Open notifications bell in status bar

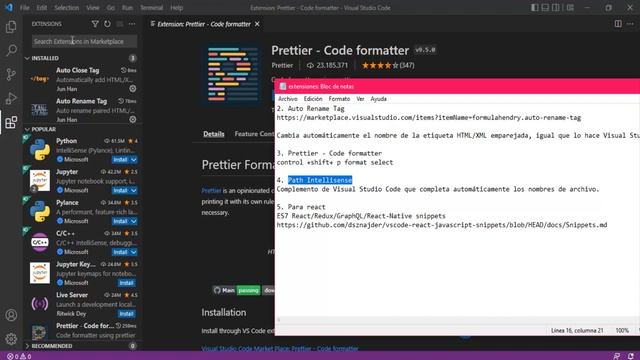click(x=631, y=356)
